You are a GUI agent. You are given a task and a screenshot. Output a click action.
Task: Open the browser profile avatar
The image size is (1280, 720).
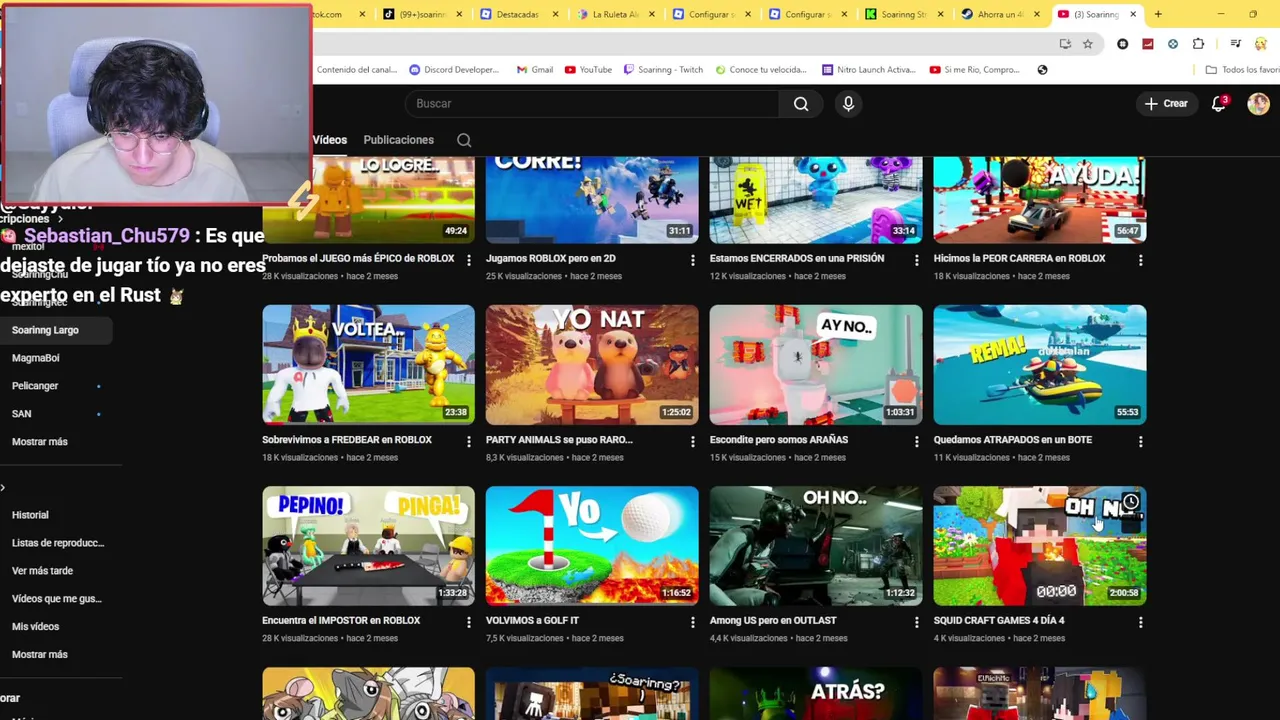point(1261,44)
